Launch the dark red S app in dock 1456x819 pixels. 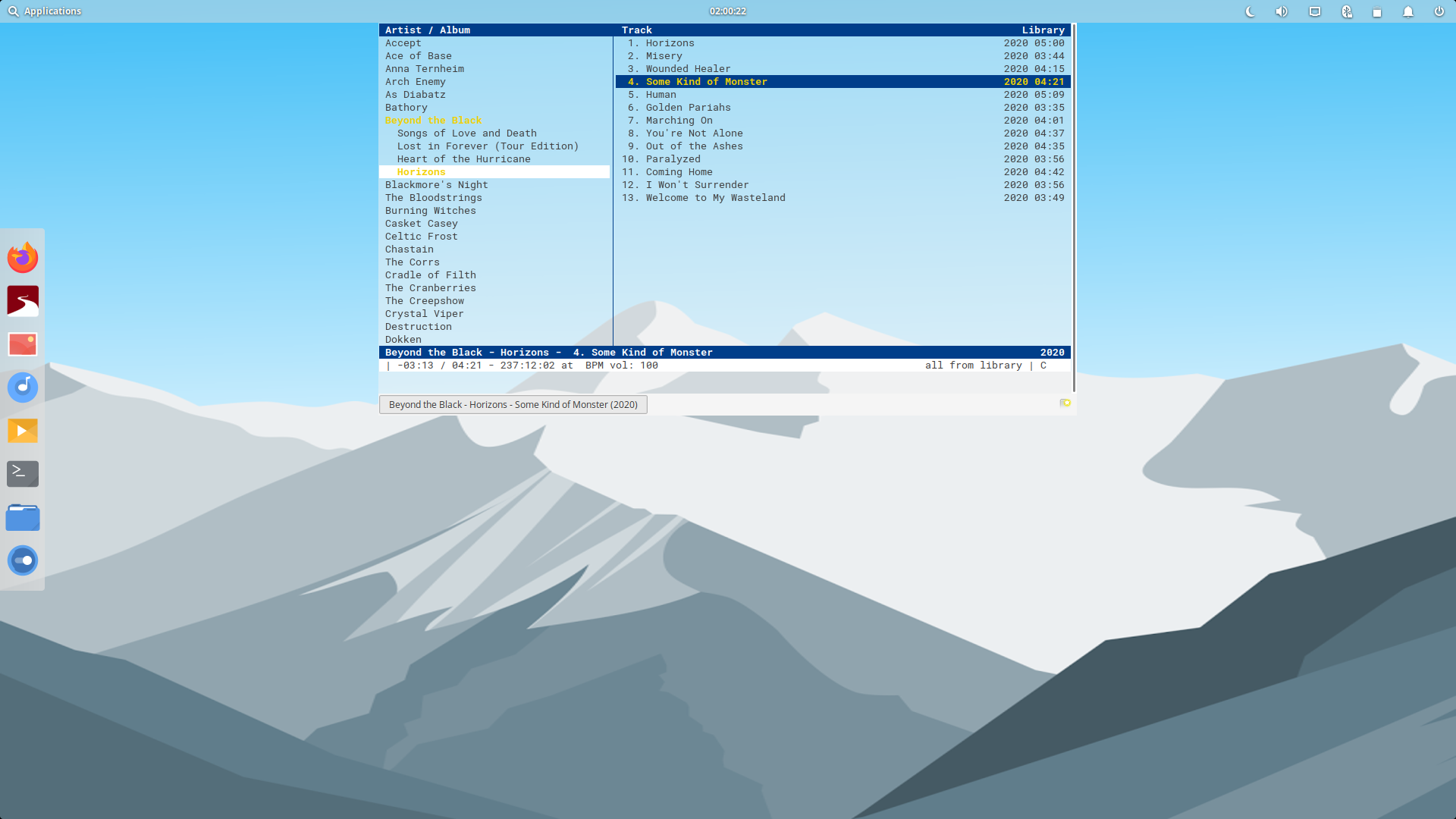23,301
